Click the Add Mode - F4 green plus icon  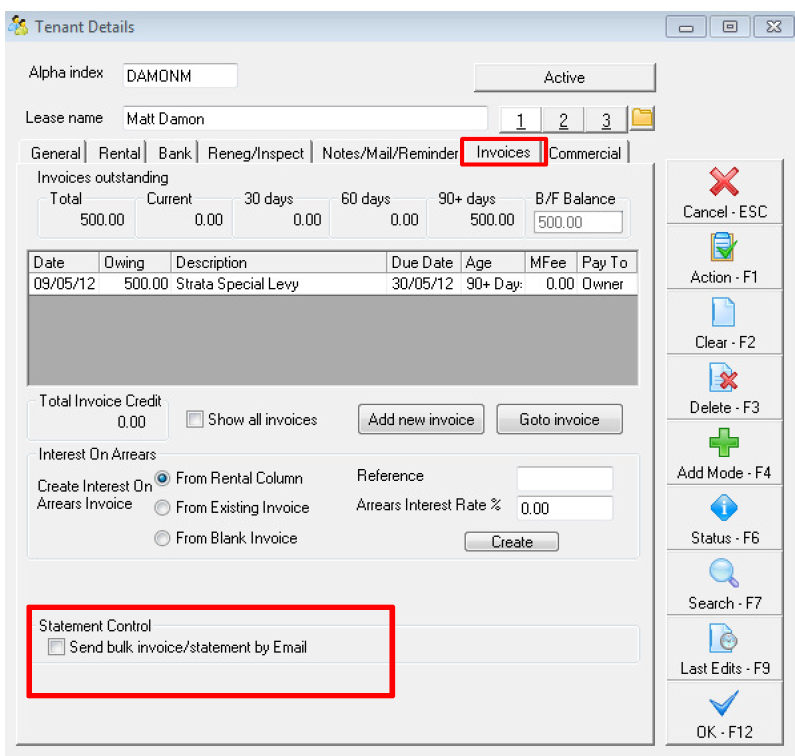tap(724, 442)
